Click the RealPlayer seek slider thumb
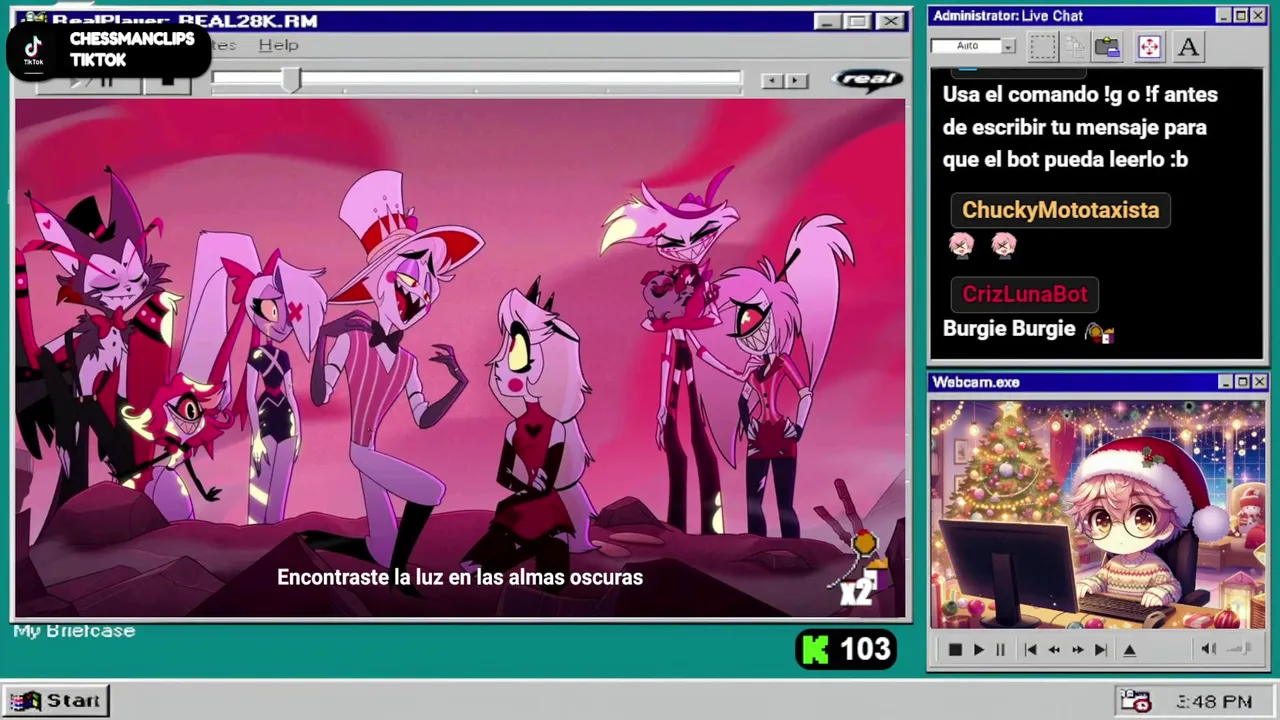Viewport: 1280px width, 720px height. coord(290,80)
